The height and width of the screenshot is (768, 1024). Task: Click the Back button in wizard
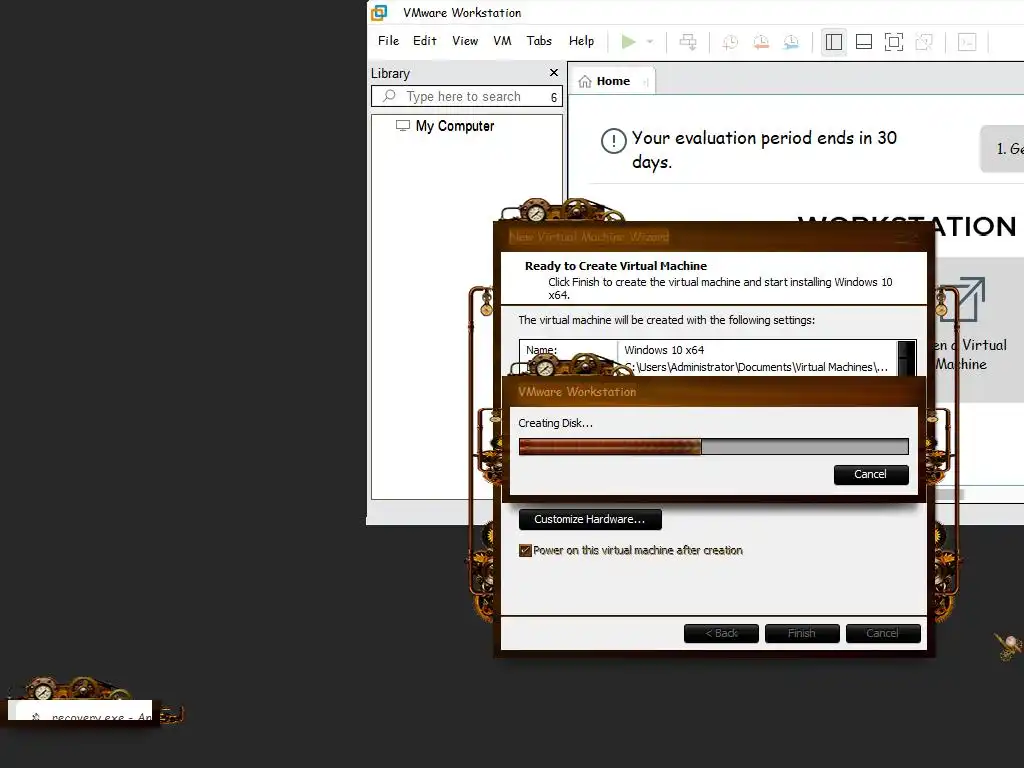click(x=721, y=633)
